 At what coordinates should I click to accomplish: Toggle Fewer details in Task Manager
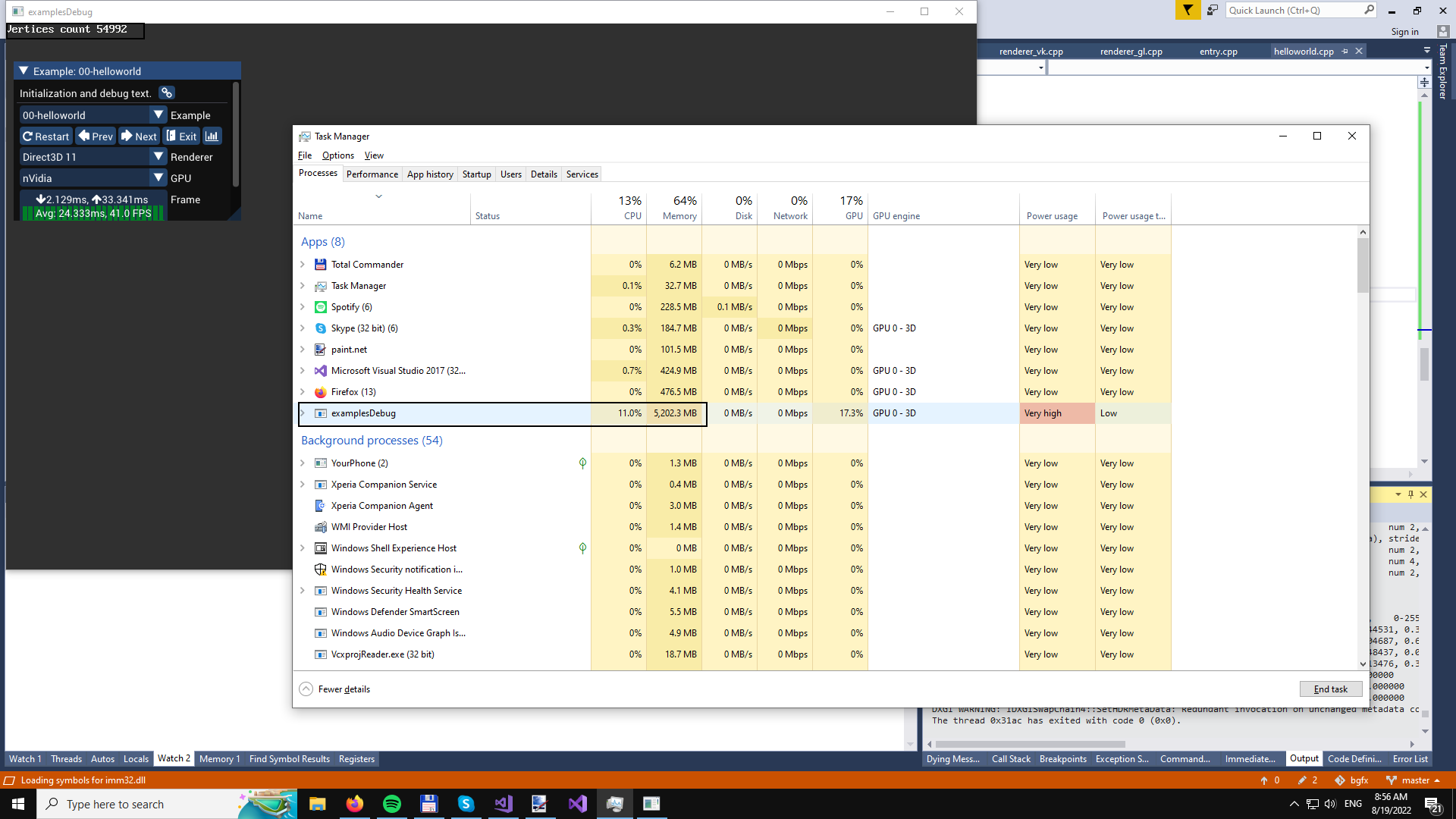pos(335,689)
